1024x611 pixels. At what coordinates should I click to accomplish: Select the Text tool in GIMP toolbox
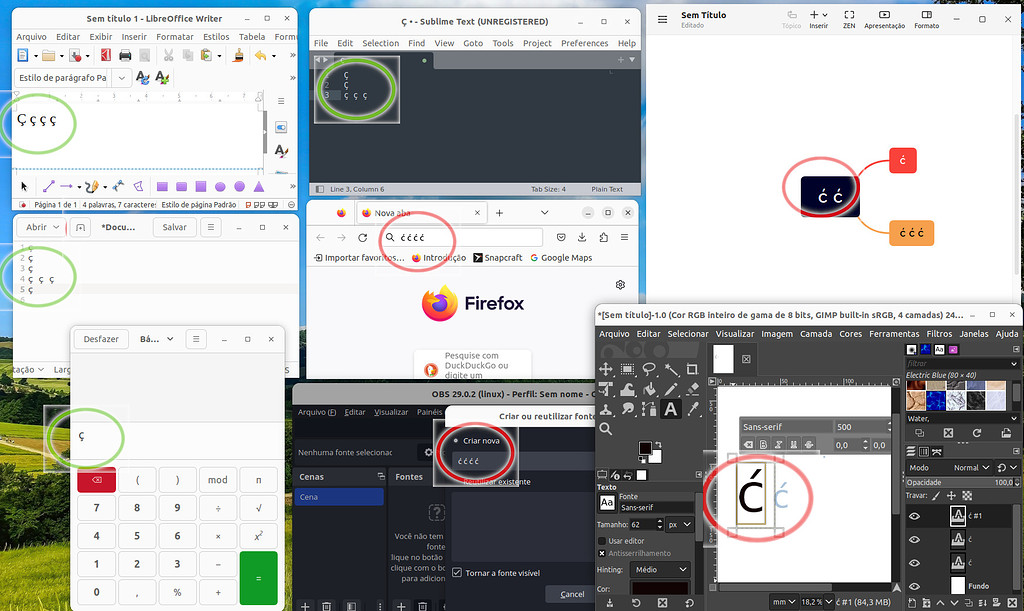pyautogui.click(x=669, y=410)
